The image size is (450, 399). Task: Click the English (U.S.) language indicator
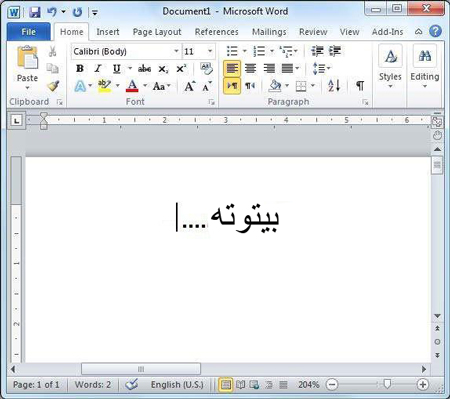pyautogui.click(x=177, y=385)
